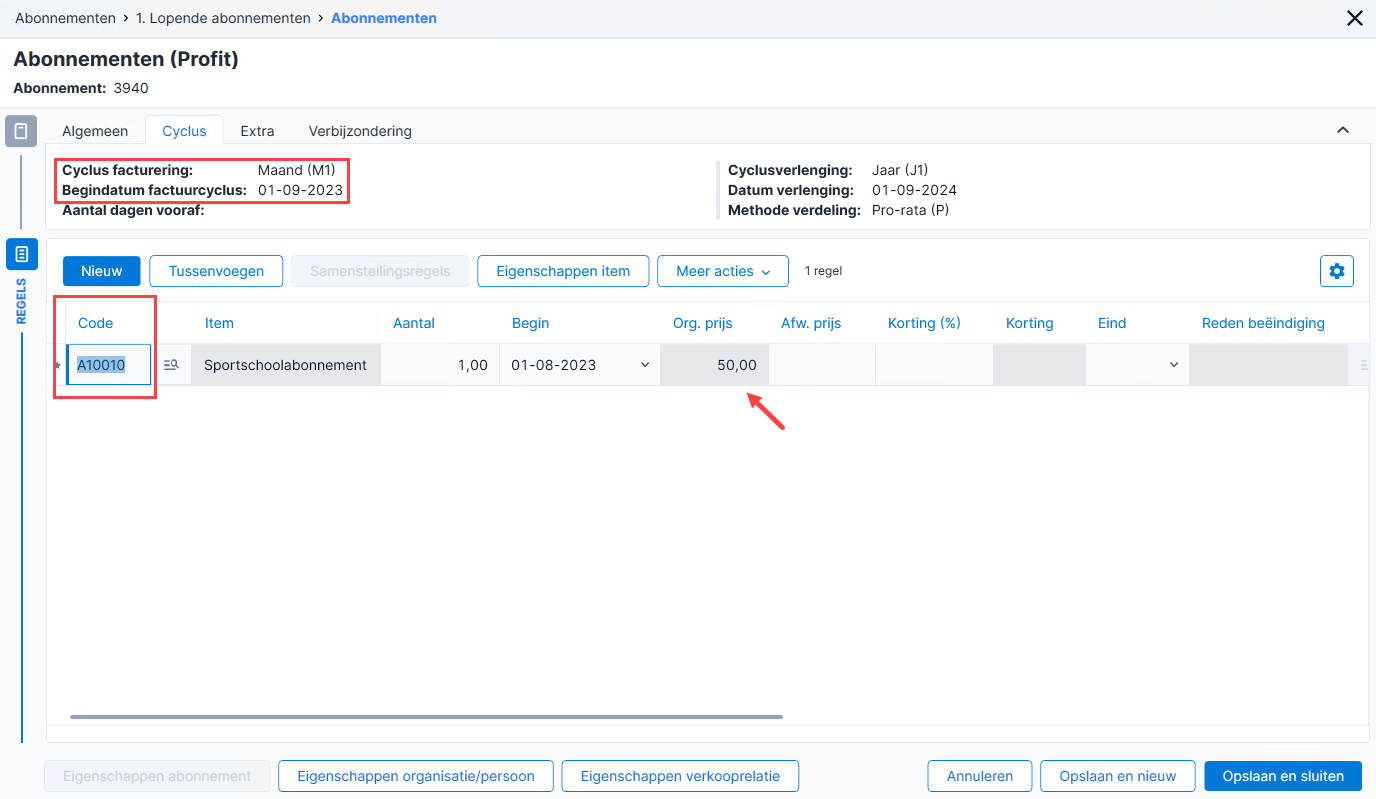Close the Abonnementen window with X
Viewport: 1376px width, 799px height.
coord(1355,18)
